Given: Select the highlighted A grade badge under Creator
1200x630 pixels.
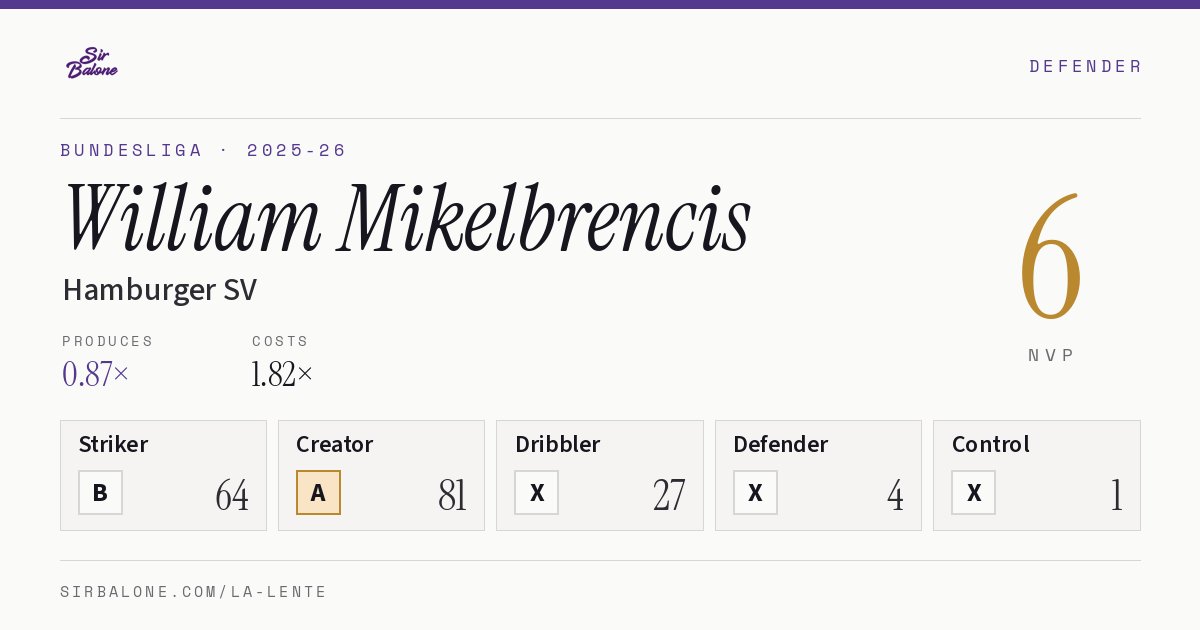Looking at the screenshot, I should (318, 492).
